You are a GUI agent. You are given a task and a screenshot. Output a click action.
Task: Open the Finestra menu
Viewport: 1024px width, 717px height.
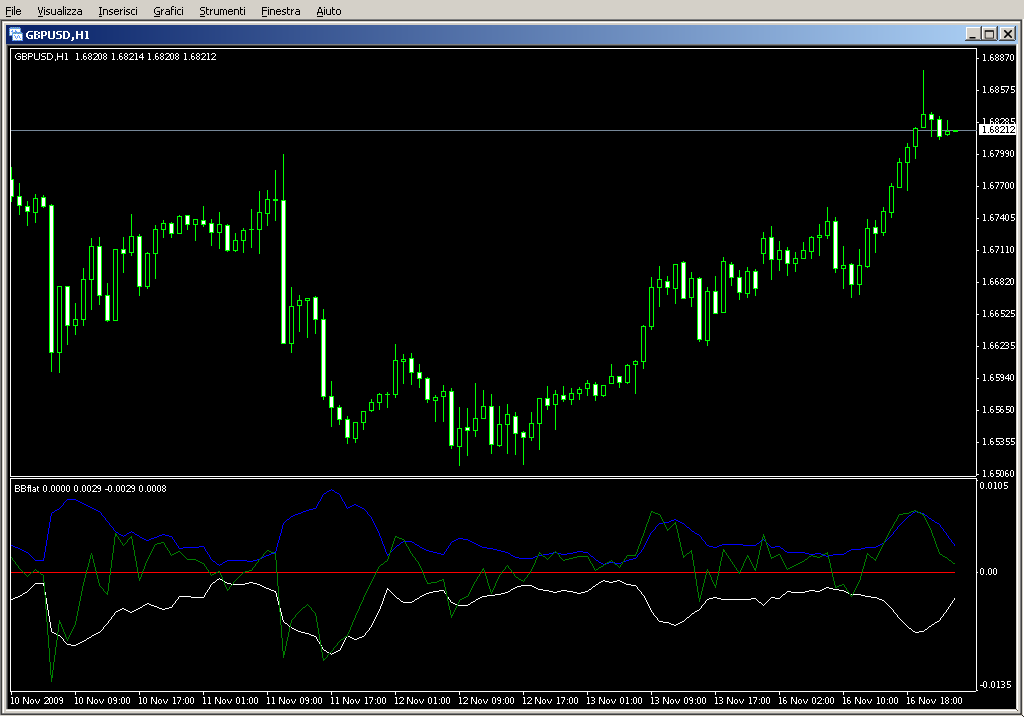[280, 11]
